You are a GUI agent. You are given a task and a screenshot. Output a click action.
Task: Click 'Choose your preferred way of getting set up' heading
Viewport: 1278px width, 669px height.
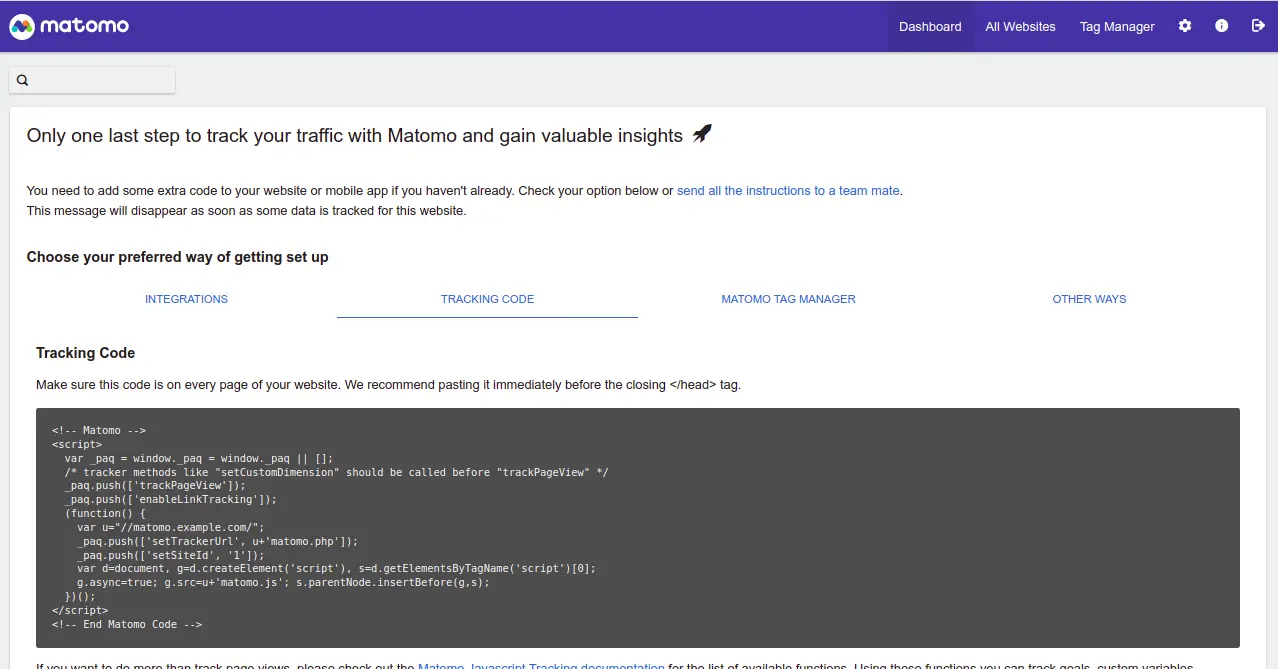pyautogui.click(x=177, y=257)
